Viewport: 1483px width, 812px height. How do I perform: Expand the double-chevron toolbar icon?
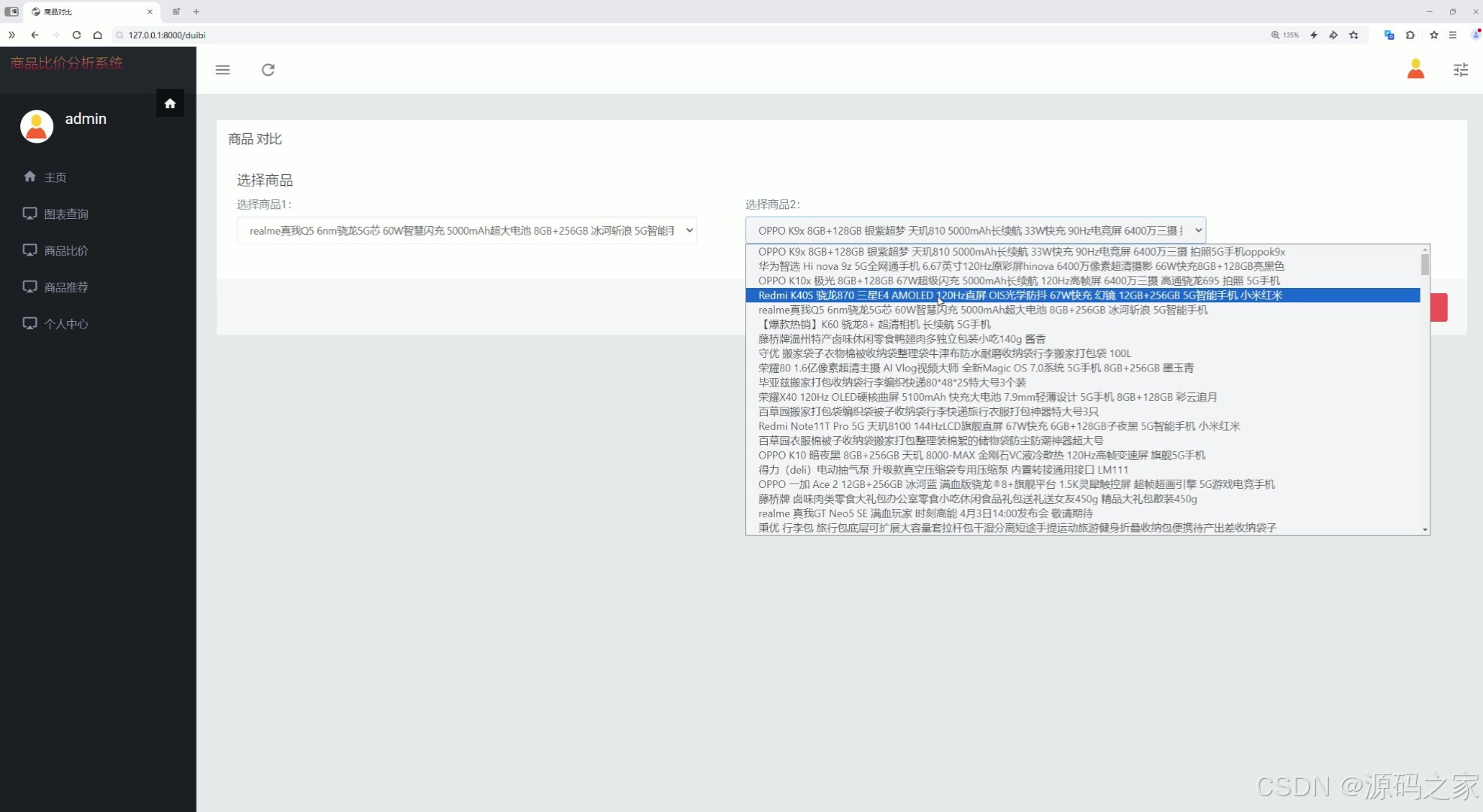click(11, 35)
